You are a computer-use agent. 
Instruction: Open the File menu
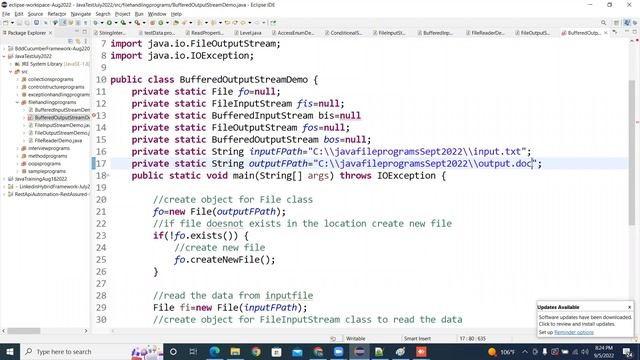coord(6,14)
